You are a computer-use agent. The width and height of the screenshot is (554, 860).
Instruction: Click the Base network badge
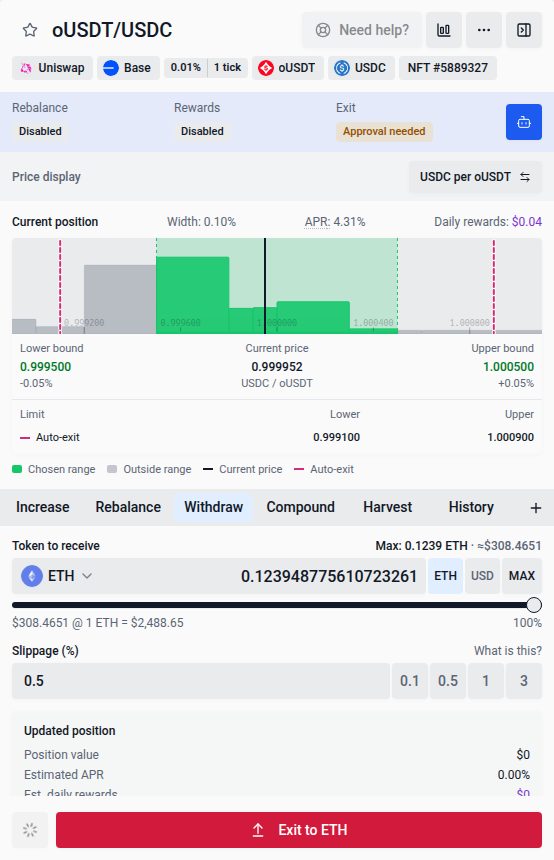click(x=128, y=68)
